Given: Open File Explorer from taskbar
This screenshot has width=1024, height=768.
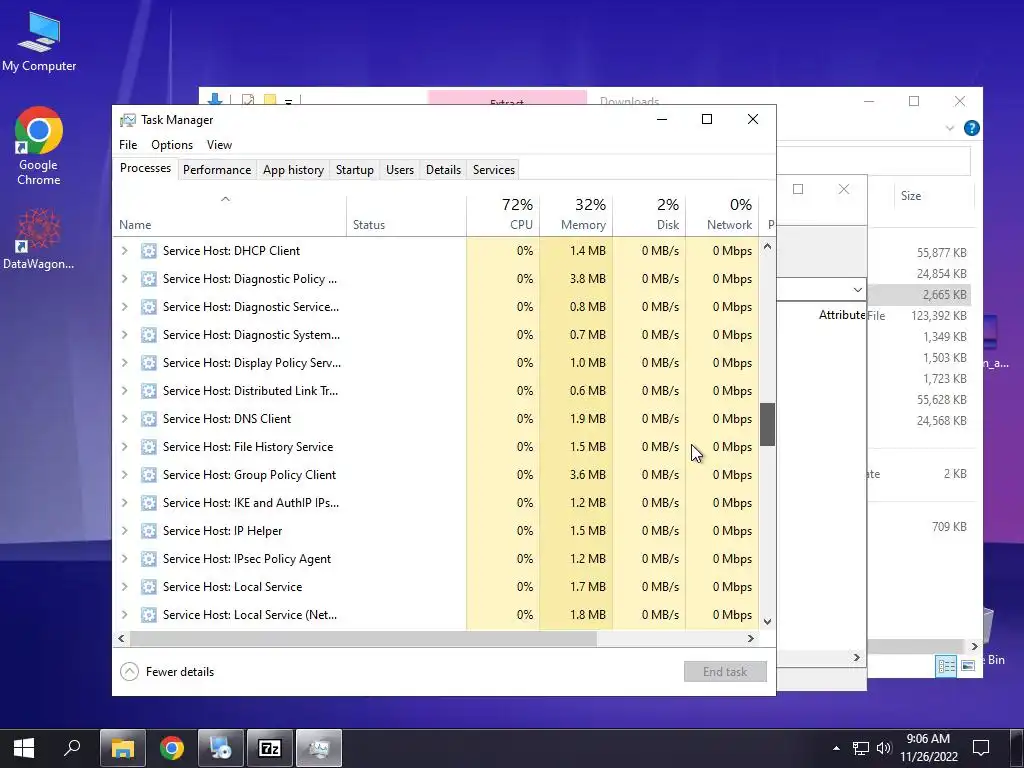Looking at the screenshot, I should tap(123, 748).
